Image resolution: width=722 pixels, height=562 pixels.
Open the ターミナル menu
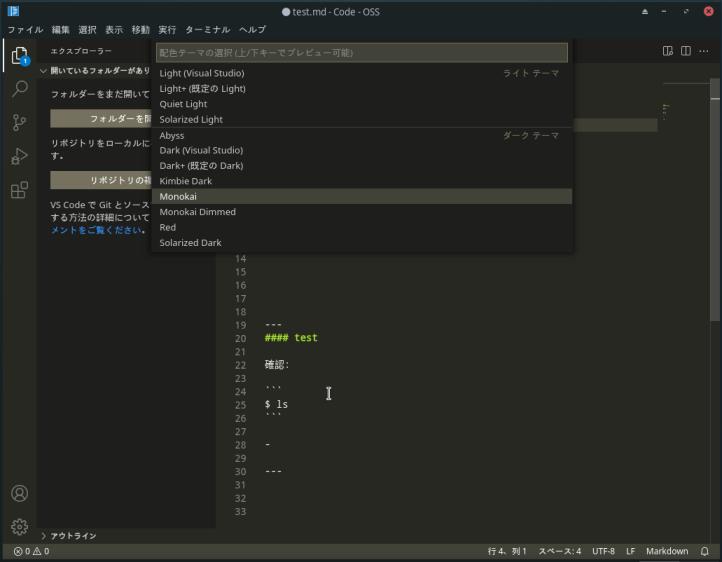coord(207,30)
